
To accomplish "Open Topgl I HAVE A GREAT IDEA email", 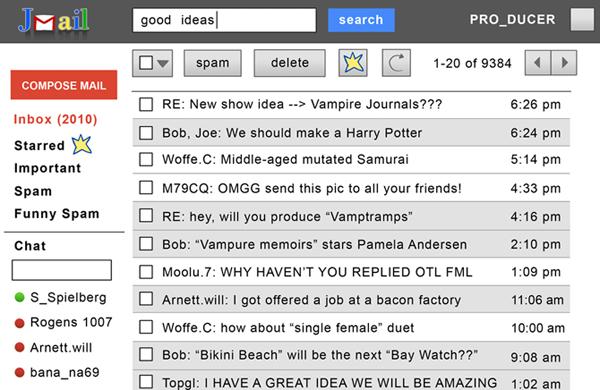I will pos(351,380).
